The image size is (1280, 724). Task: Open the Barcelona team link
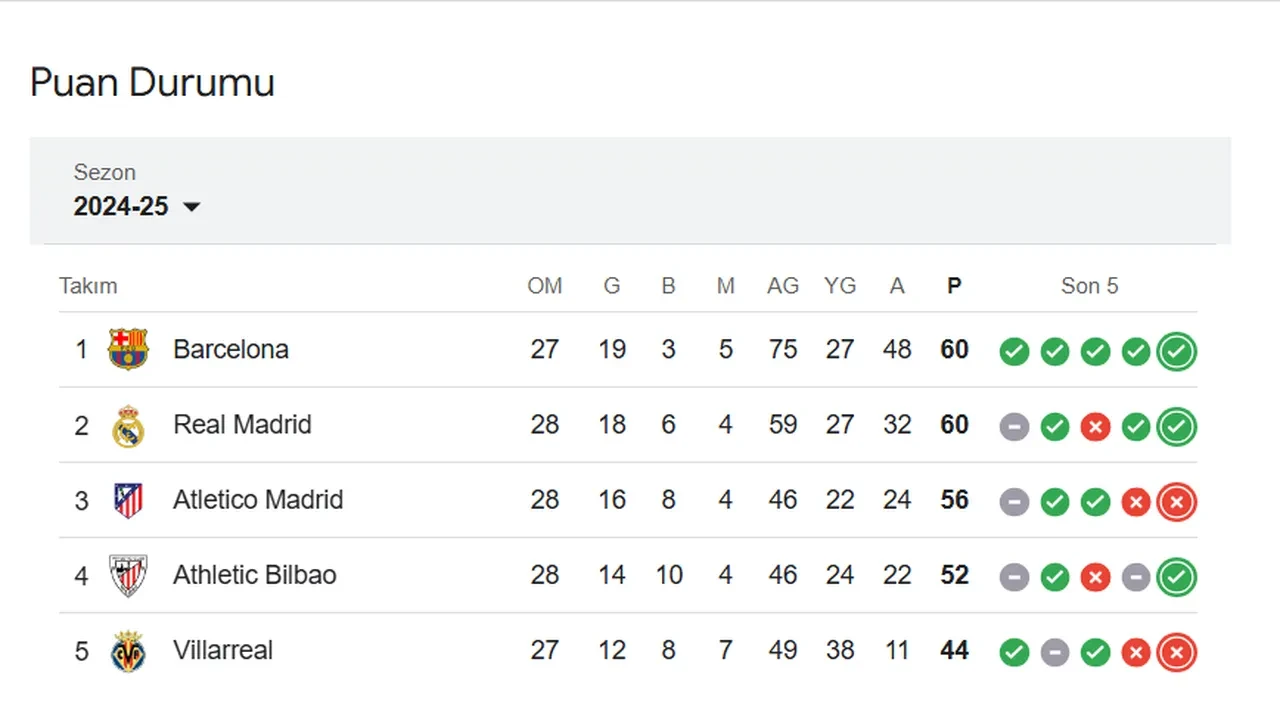pos(231,349)
